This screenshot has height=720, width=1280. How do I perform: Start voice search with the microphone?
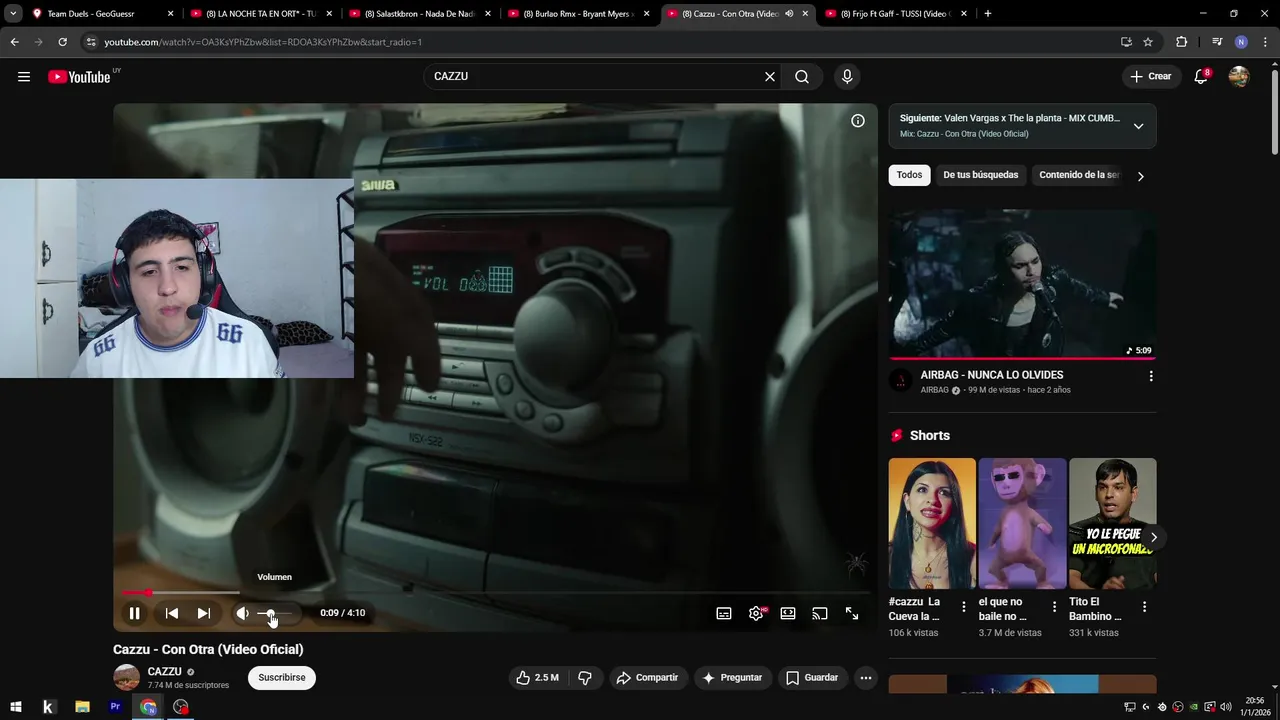(x=847, y=77)
